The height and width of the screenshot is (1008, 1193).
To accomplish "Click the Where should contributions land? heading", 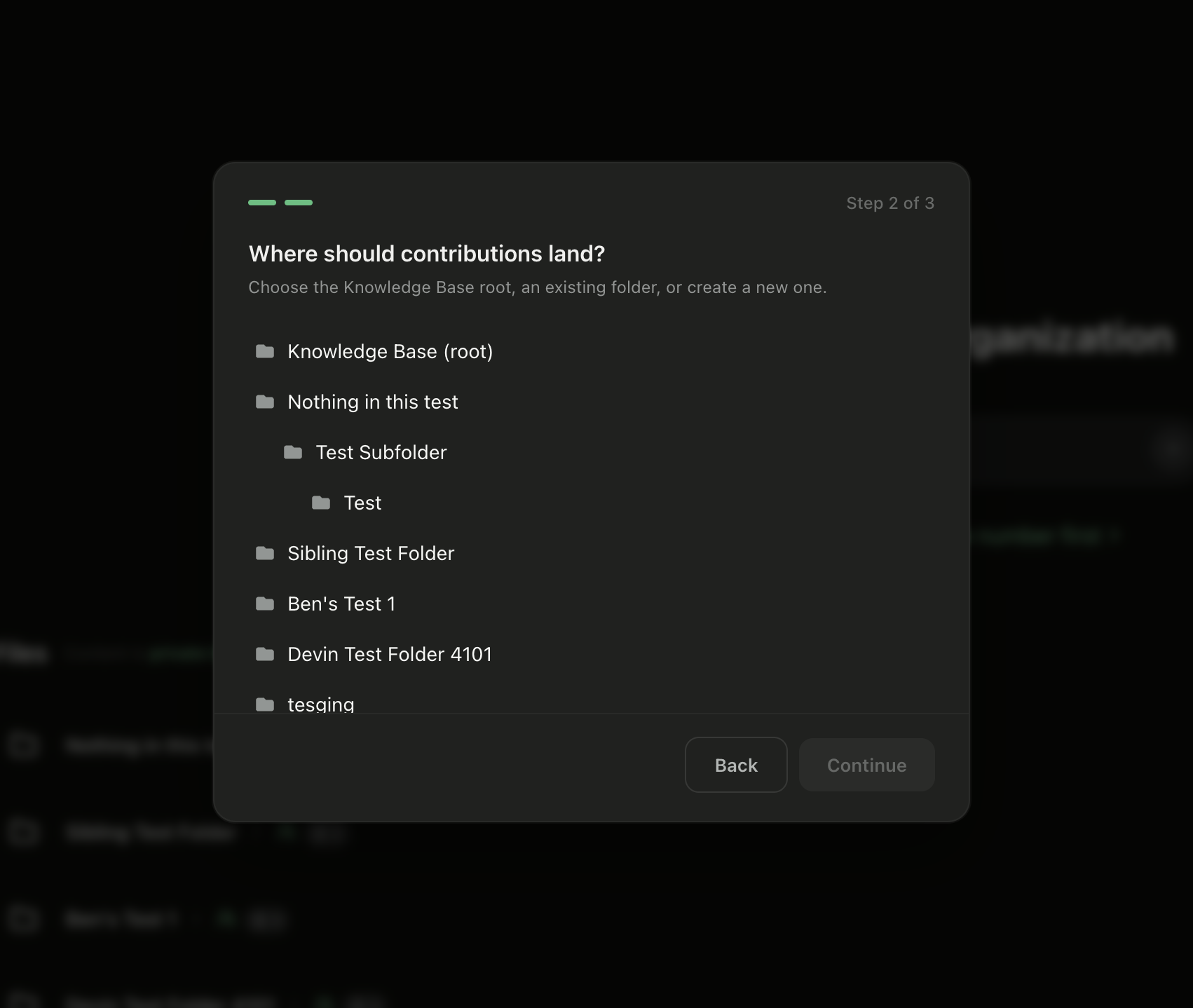I will click(x=427, y=254).
